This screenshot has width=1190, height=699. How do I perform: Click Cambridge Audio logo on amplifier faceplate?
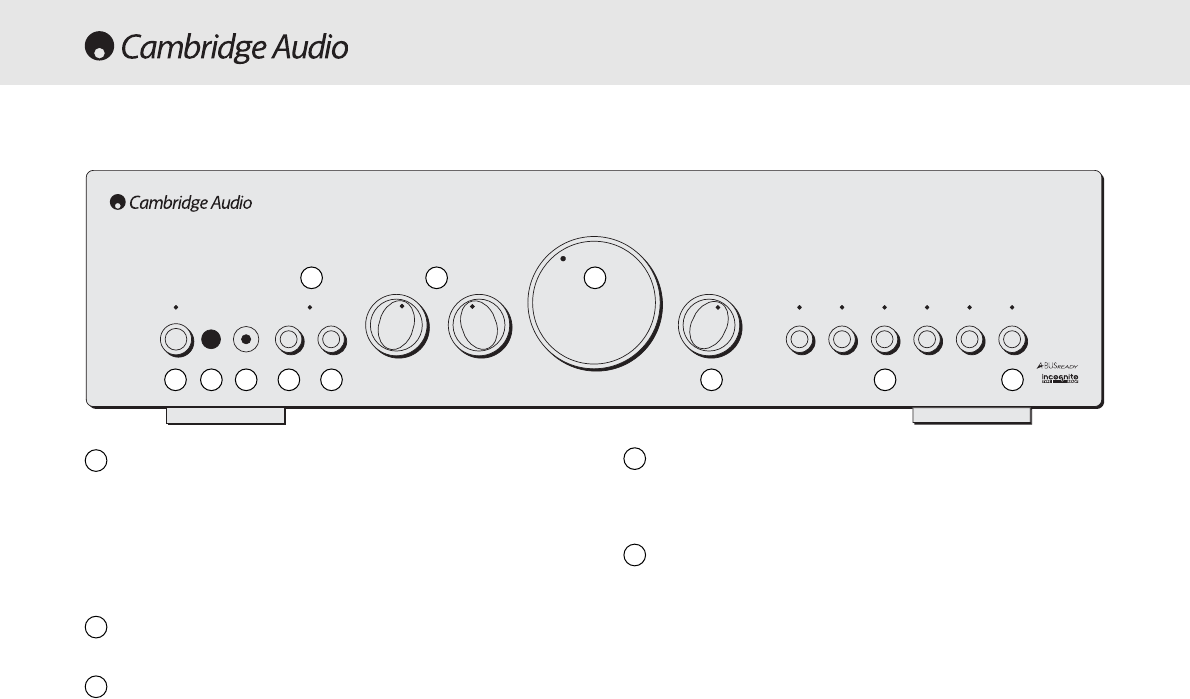pyautogui.click(x=181, y=203)
